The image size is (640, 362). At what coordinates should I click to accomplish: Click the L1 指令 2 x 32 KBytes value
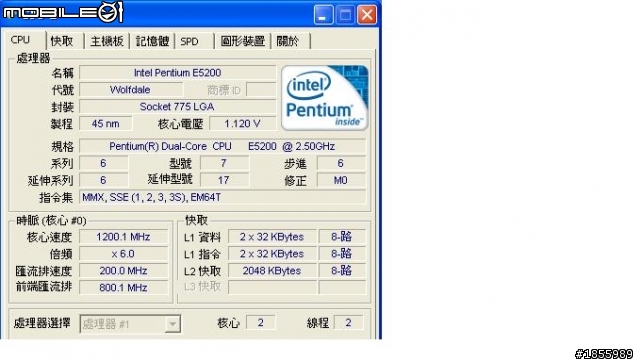(x=272, y=254)
